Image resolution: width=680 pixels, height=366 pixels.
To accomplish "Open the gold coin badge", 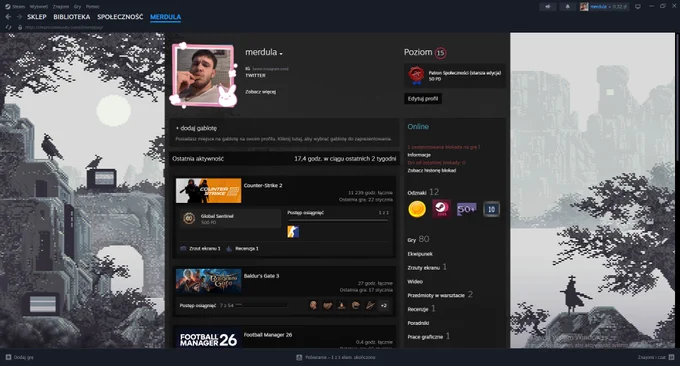I will click(x=417, y=209).
